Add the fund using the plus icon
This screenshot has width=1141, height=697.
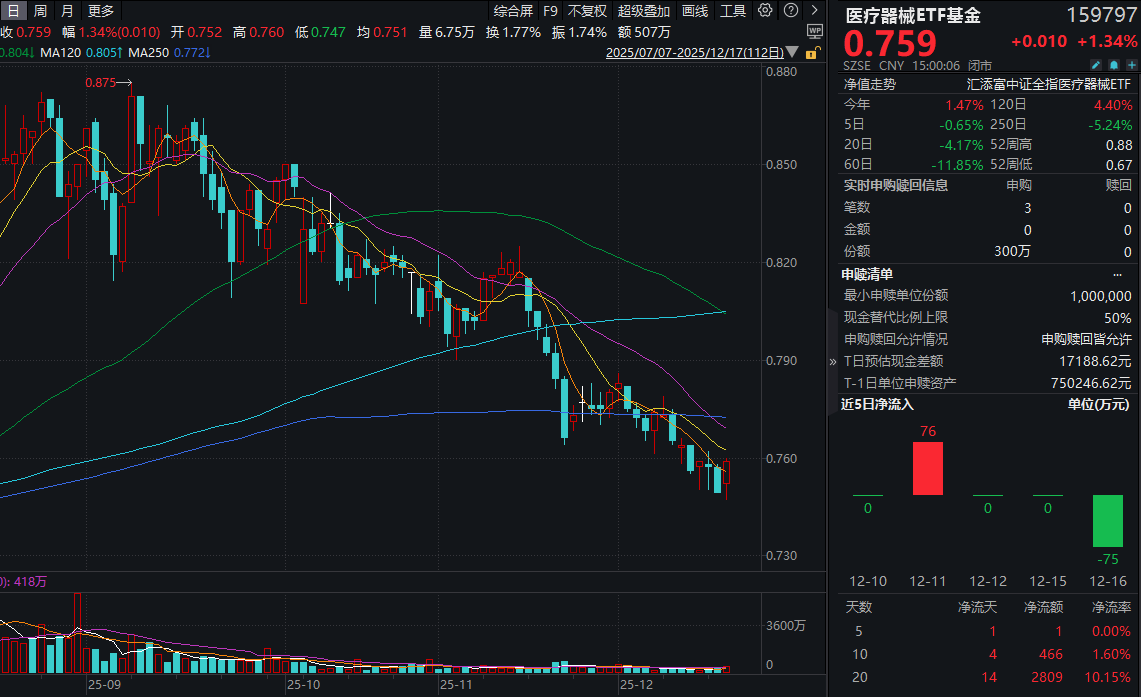click(1131, 65)
